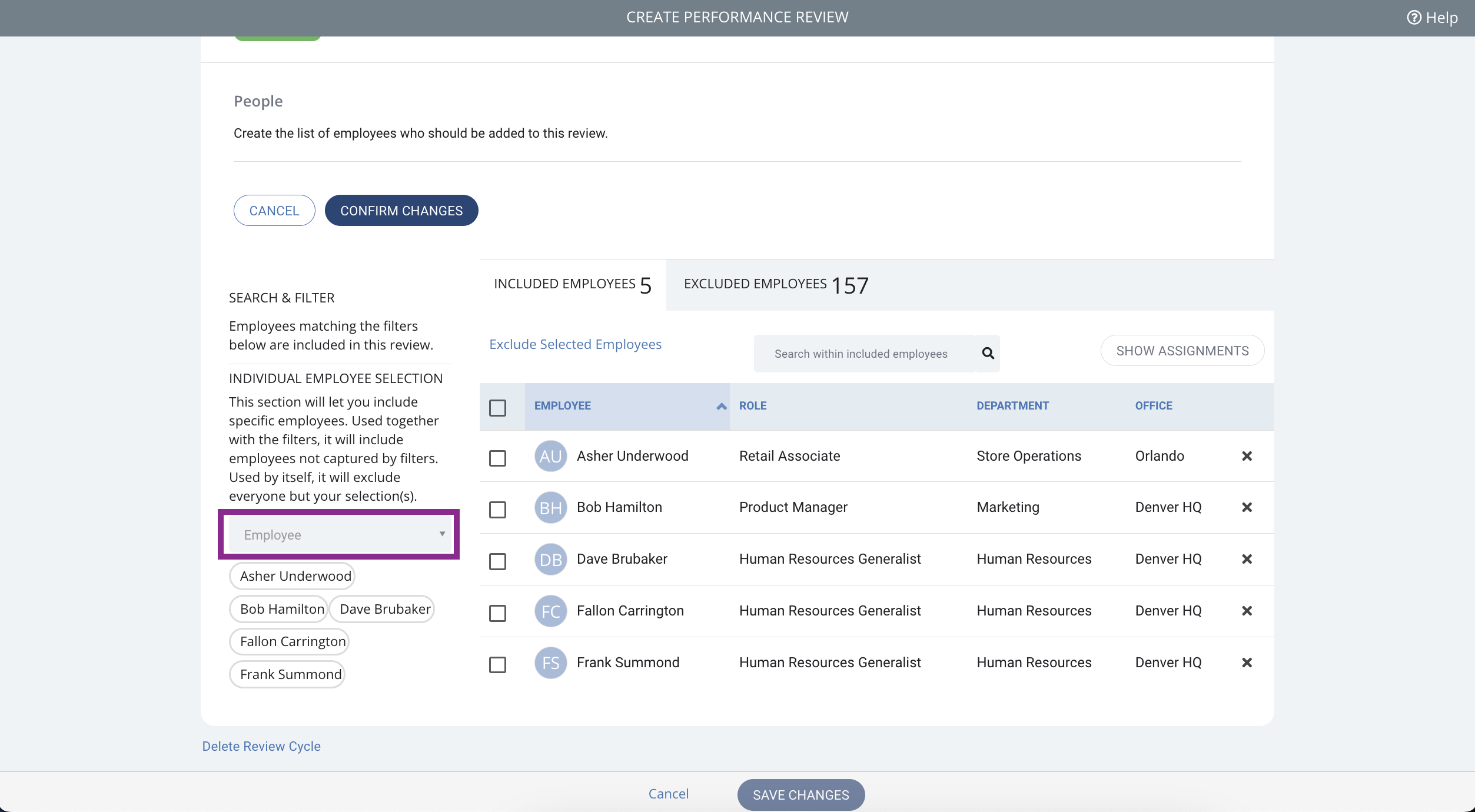Switch to the Excluded Employees tab

[776, 285]
